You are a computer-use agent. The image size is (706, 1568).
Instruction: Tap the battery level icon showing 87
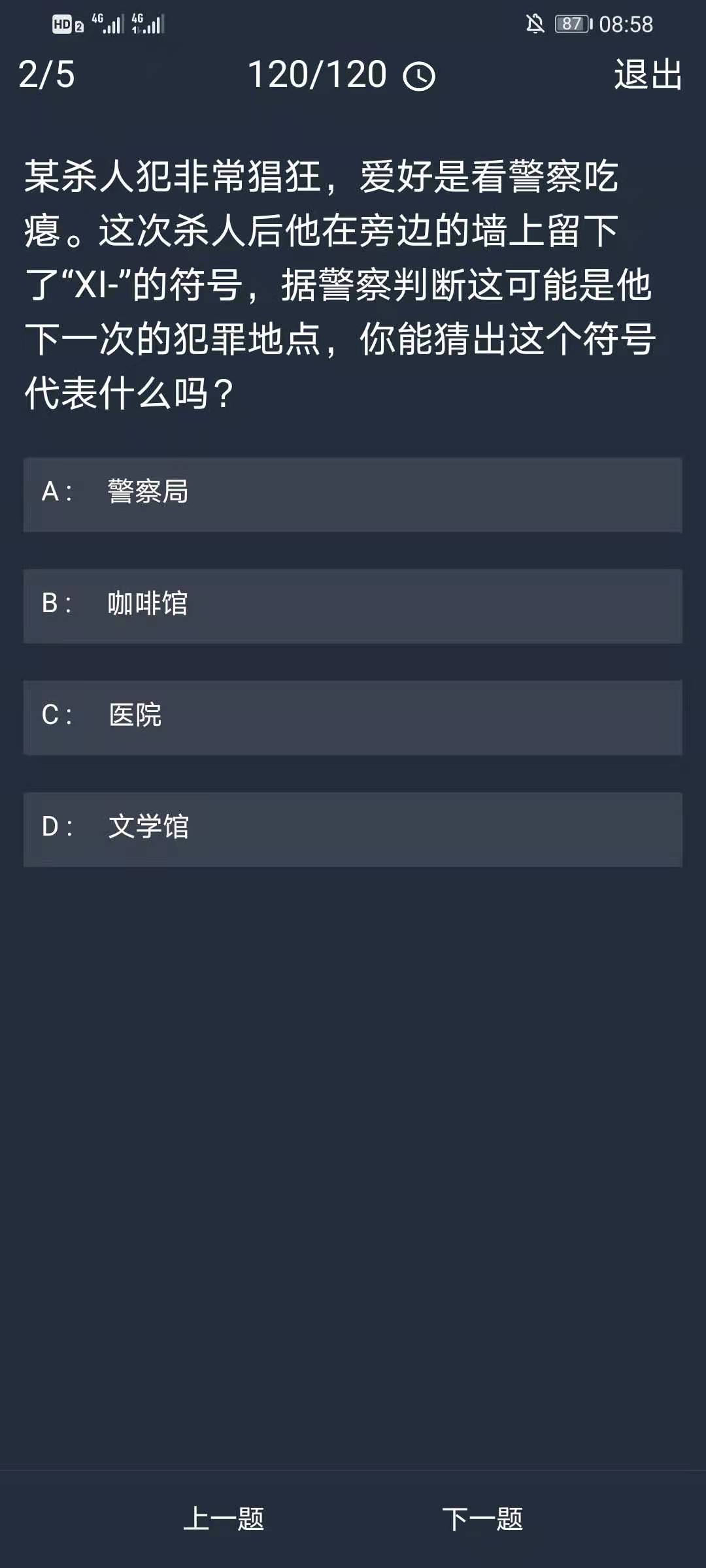point(573,24)
